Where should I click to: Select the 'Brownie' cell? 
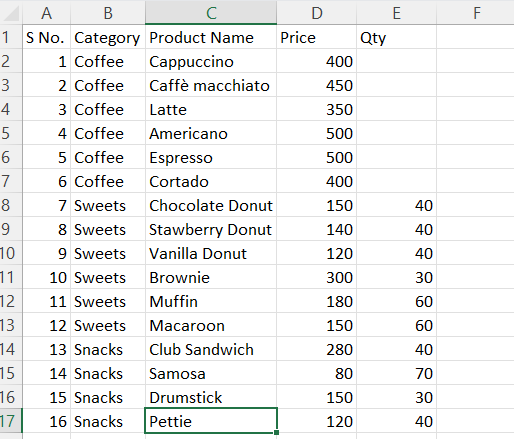(x=211, y=277)
